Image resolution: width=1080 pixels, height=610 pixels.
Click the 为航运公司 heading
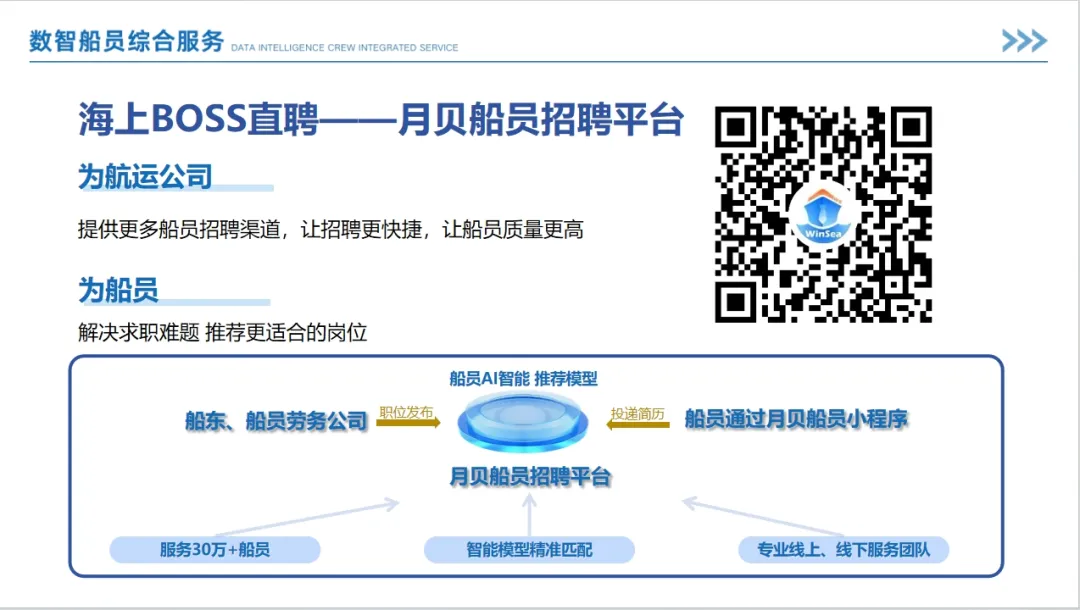[x=145, y=176]
